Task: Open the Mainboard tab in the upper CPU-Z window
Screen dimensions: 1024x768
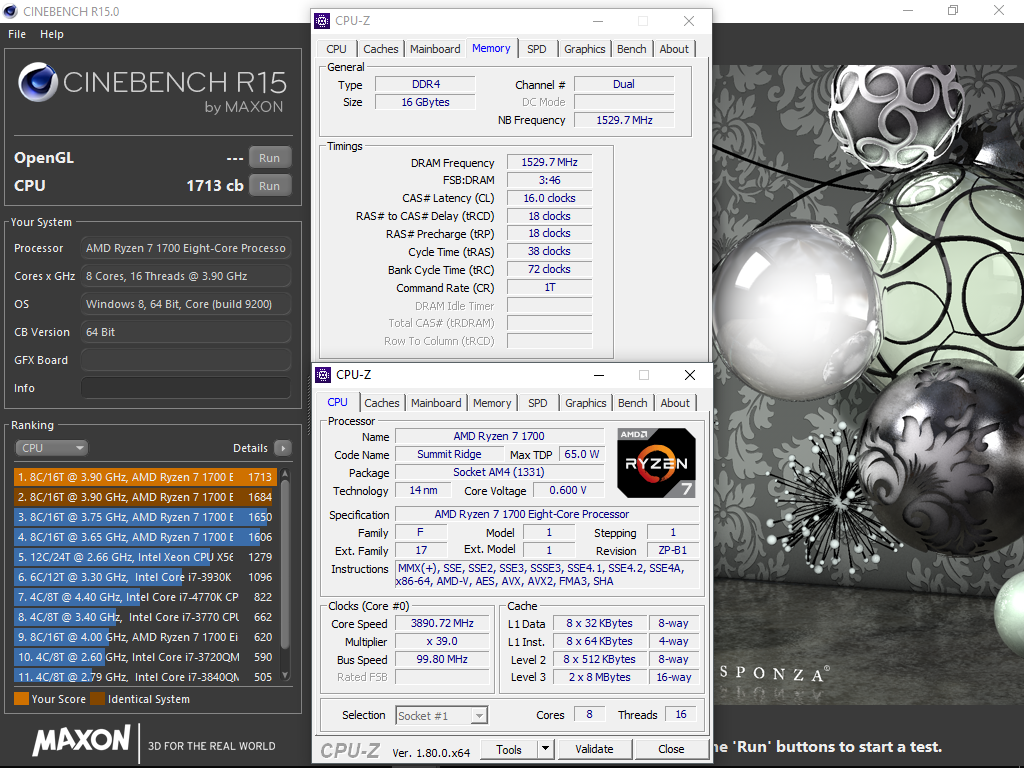Action: (435, 49)
